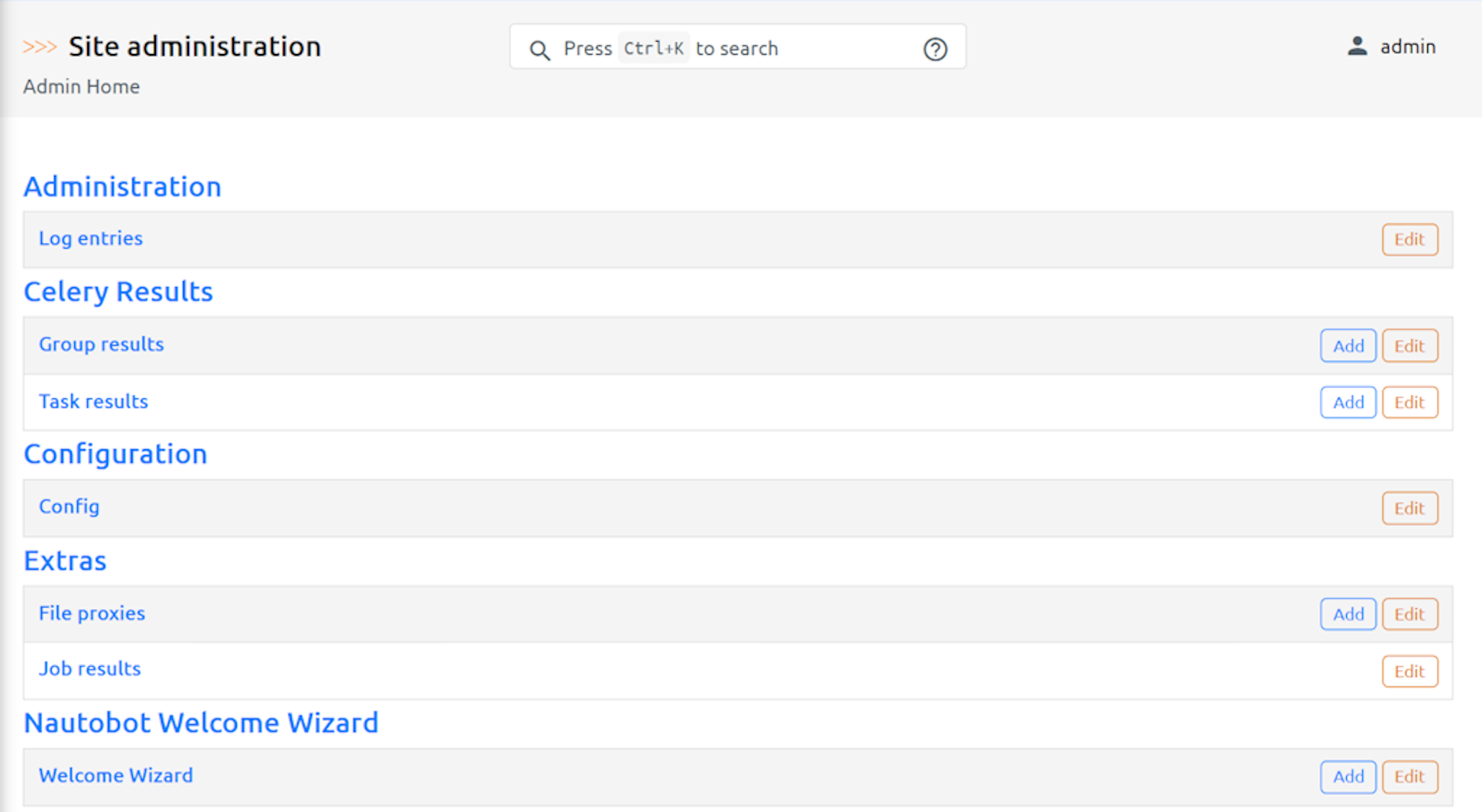Open the Task results link
The width and height of the screenshot is (1482, 812).
point(93,401)
